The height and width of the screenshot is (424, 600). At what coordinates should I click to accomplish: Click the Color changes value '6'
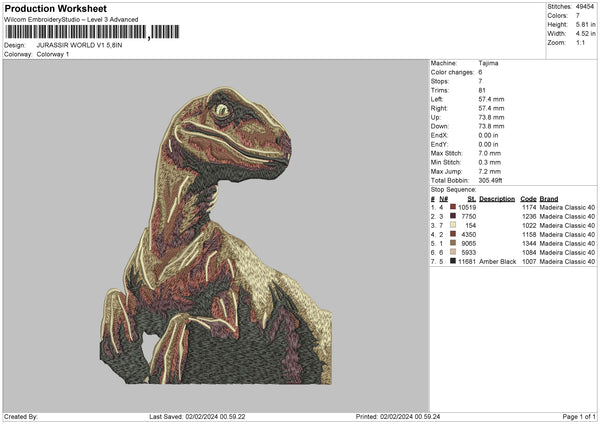480,72
